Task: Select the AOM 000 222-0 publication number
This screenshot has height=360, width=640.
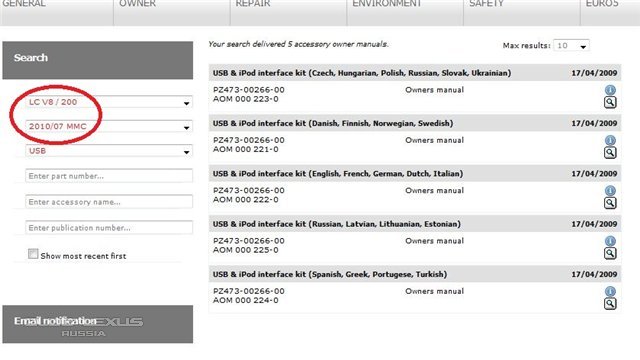Action: click(x=246, y=200)
